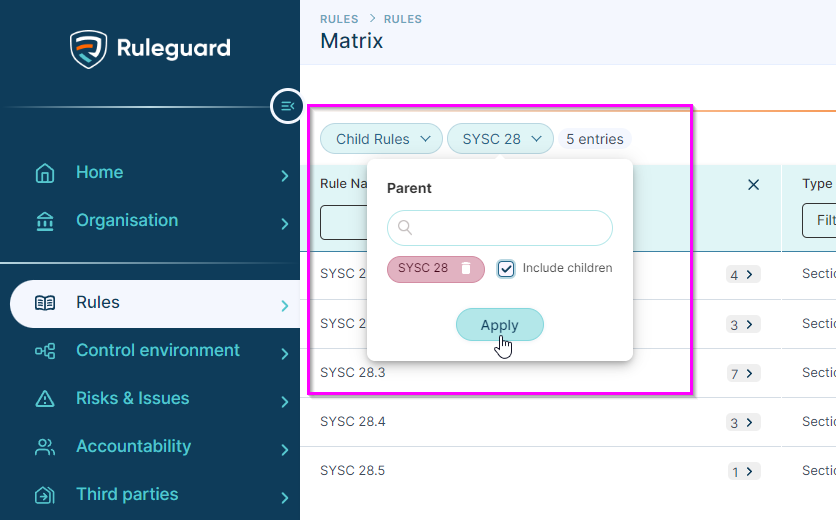Collapse the sidebar with the round toggle button

pos(287,106)
